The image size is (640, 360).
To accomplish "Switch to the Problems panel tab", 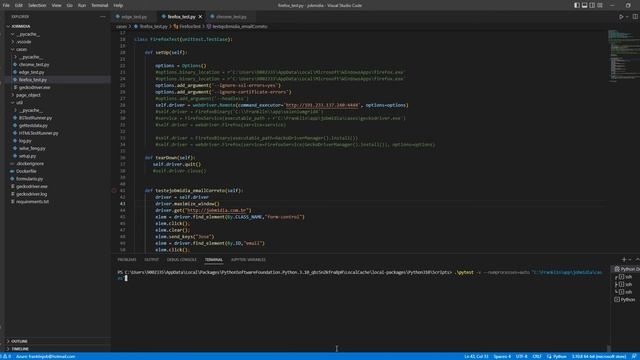I will pyautogui.click(x=127, y=260).
